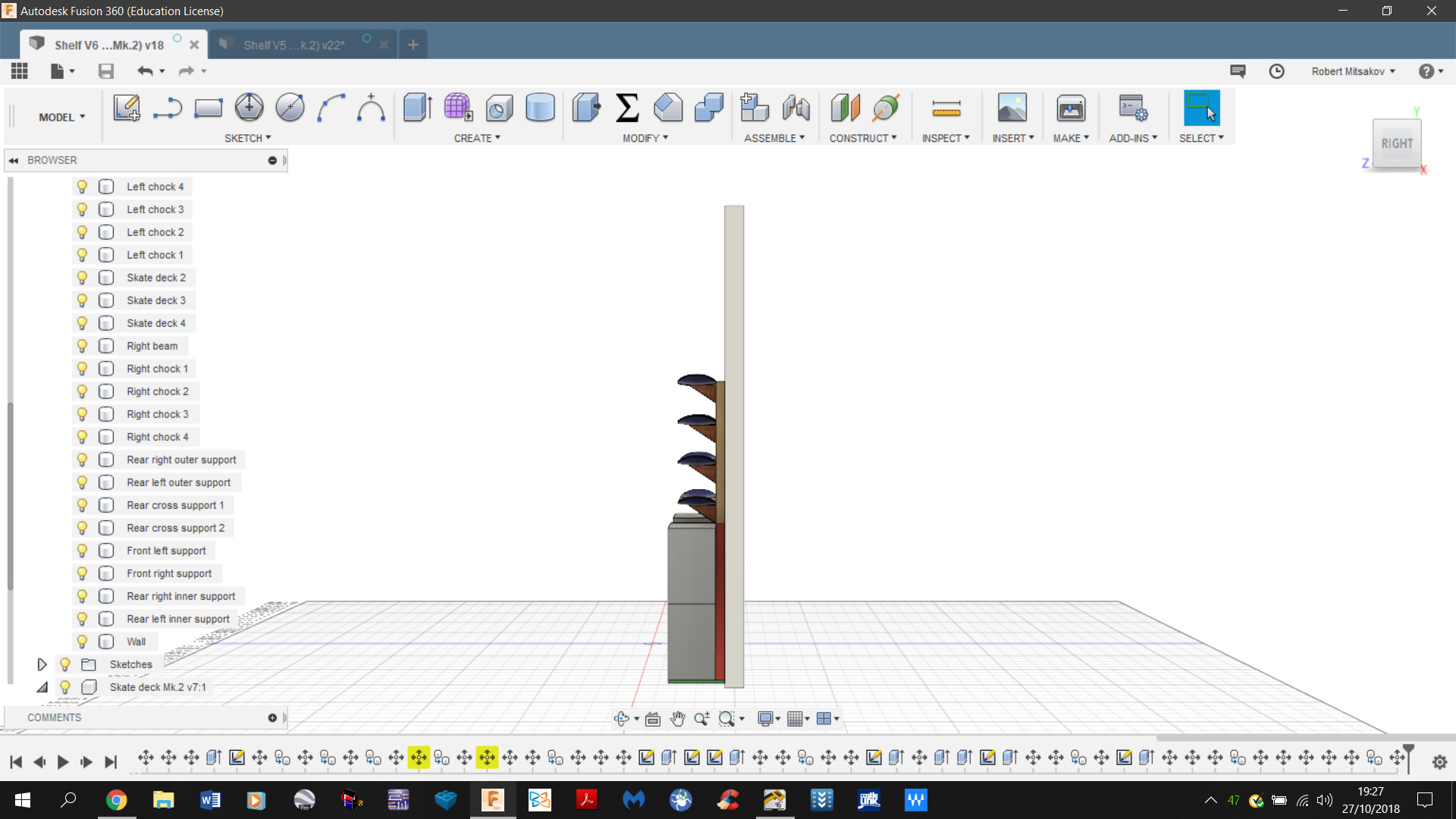Play the design history timeline
Screen dimensions: 1456x819
pos(63,762)
